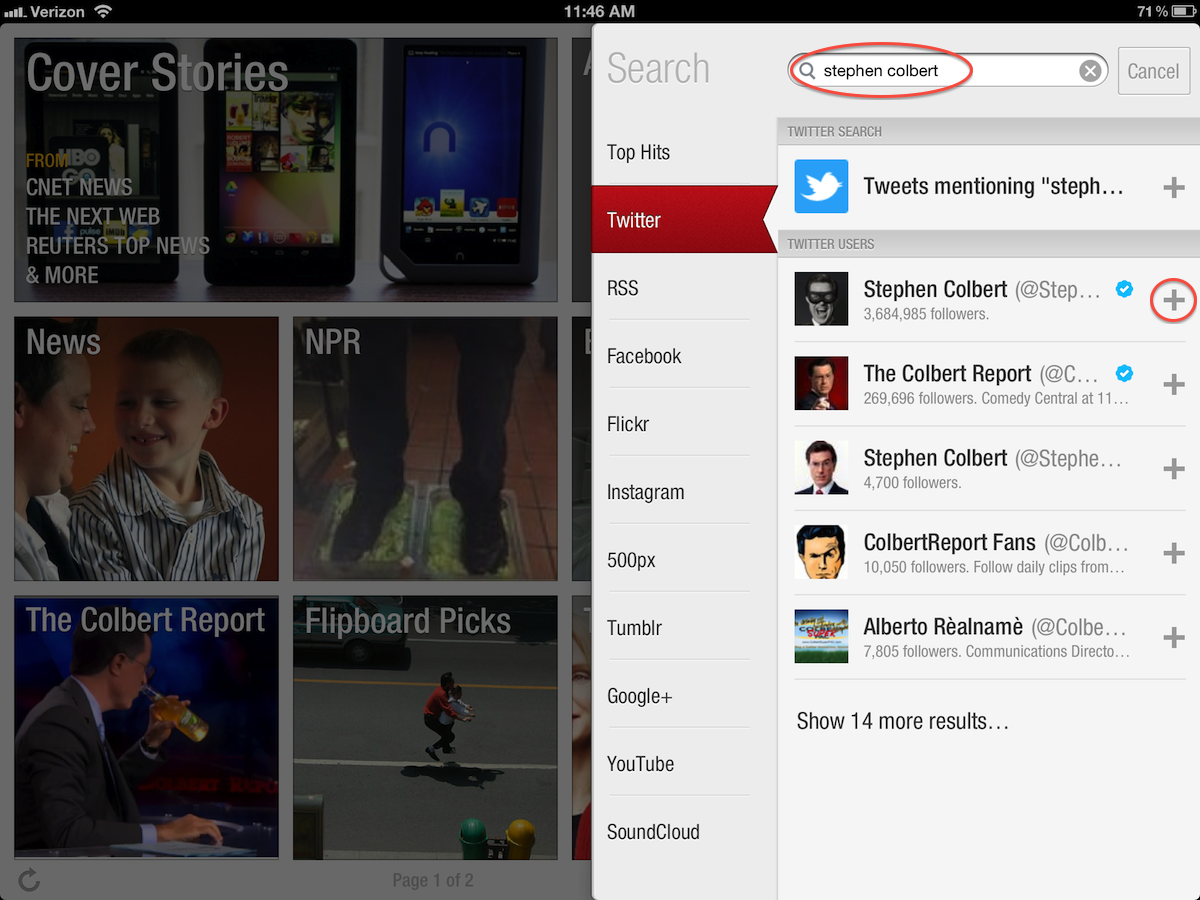Refresh the Flipboard page with the circular arrow
1200x900 pixels.
[30, 880]
